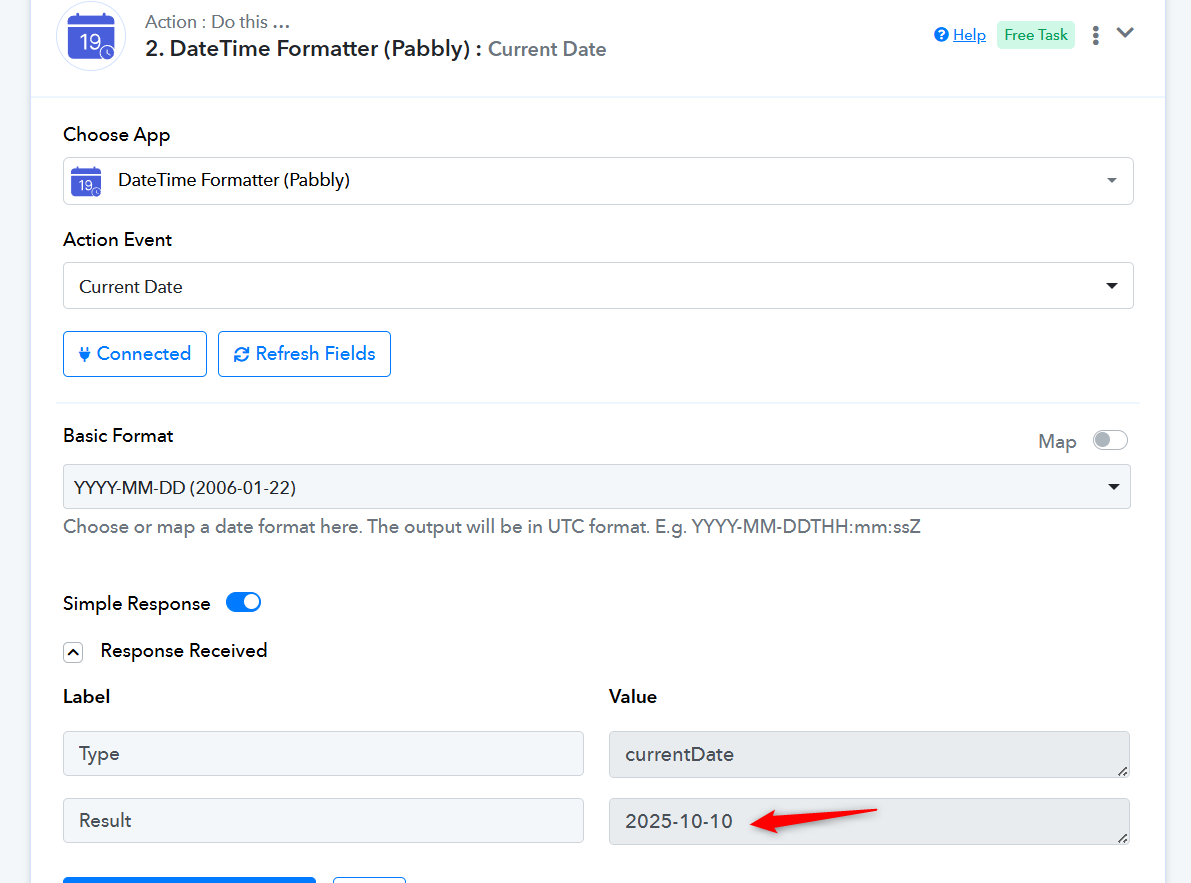The height and width of the screenshot is (883, 1191).
Task: Click the 2025-10-10 result value field
Action: (869, 822)
